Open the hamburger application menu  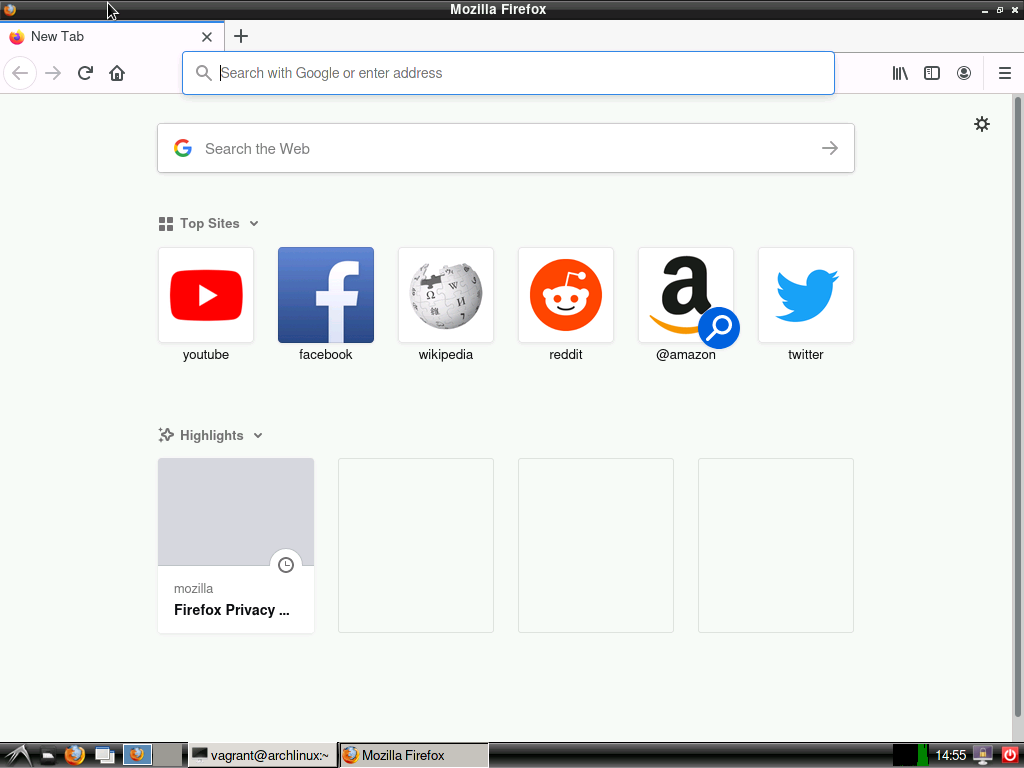point(1005,73)
